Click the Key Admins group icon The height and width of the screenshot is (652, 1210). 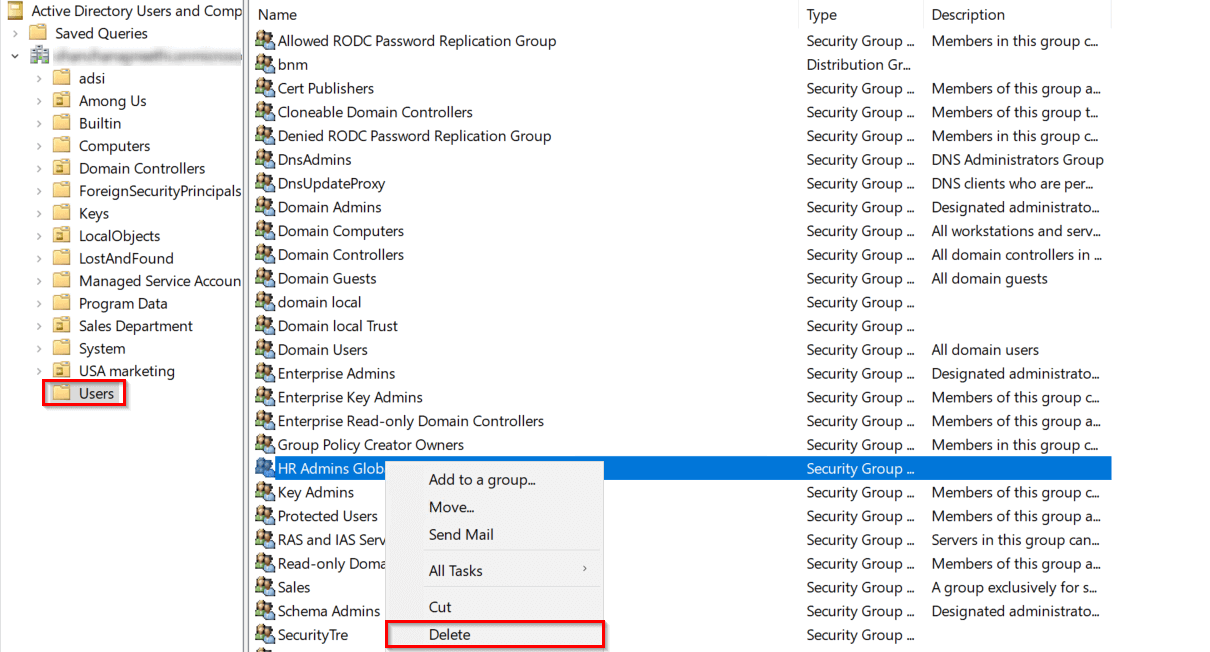pyautogui.click(x=265, y=492)
